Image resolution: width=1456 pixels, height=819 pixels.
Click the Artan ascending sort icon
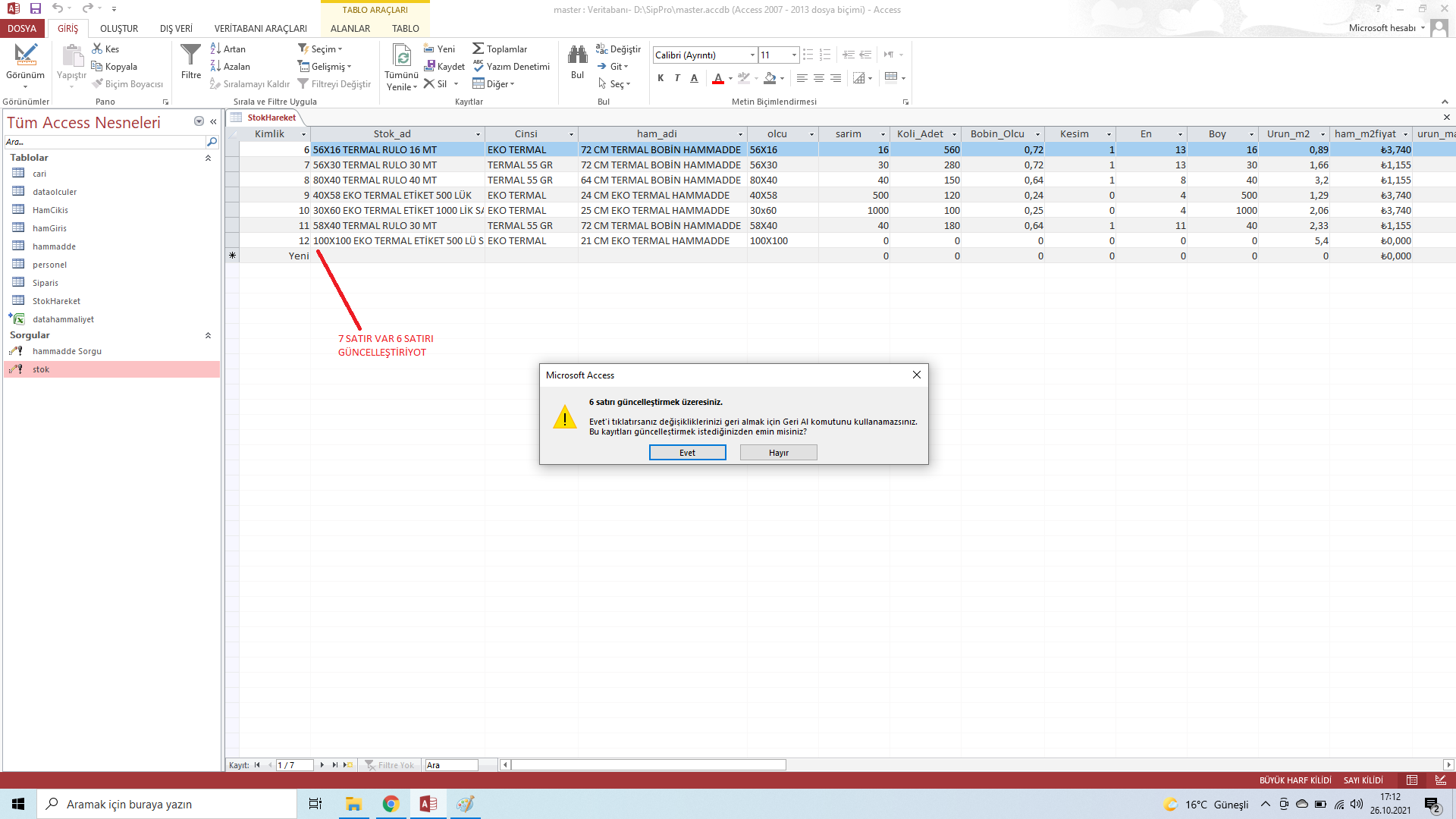(215, 49)
